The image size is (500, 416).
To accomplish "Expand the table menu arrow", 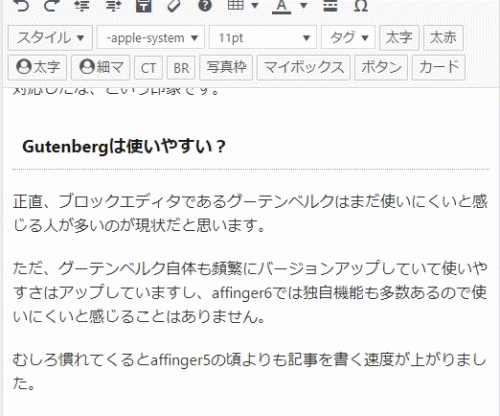I will pyautogui.click(x=255, y=5).
